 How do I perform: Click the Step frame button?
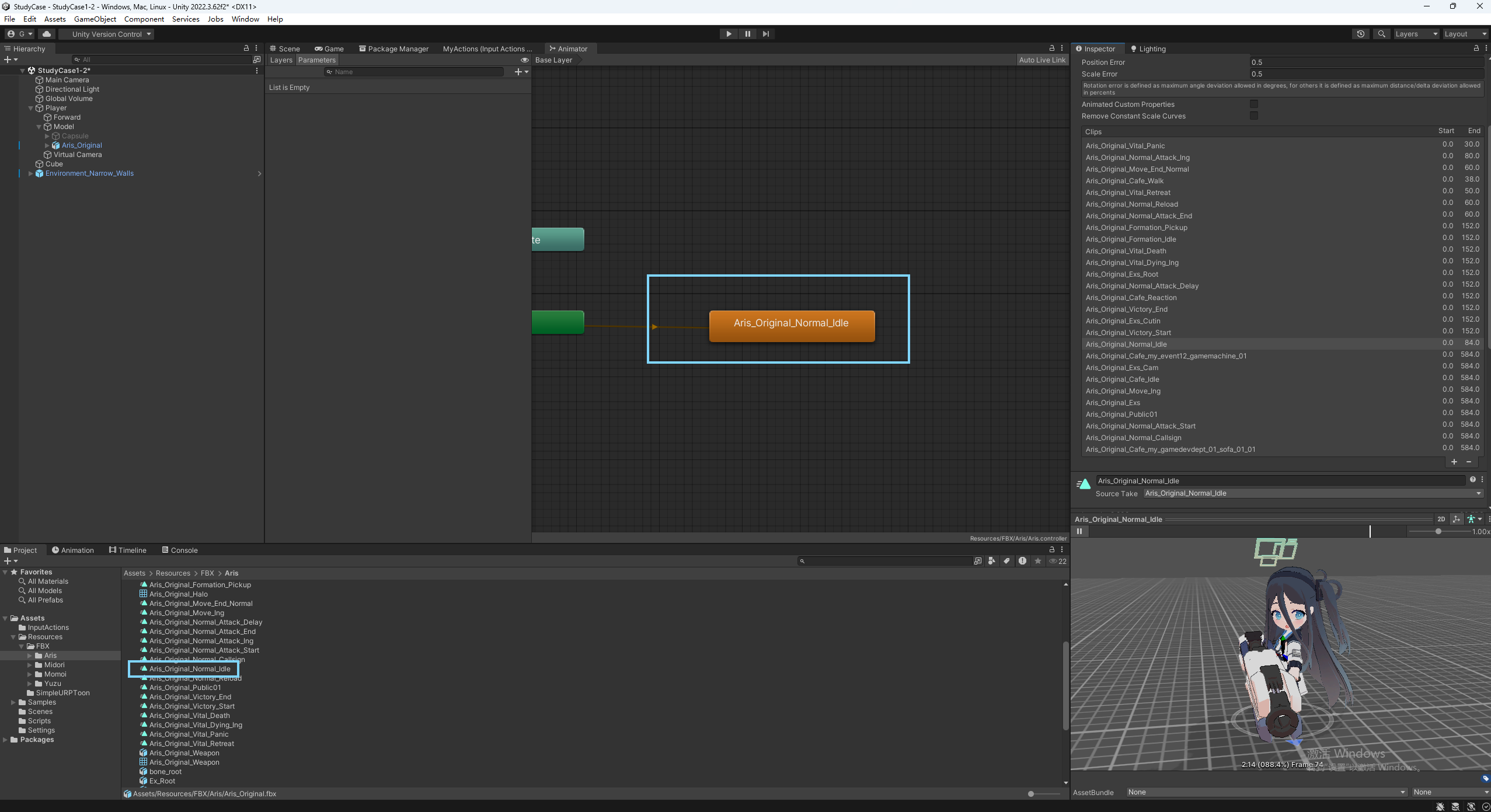coord(765,34)
